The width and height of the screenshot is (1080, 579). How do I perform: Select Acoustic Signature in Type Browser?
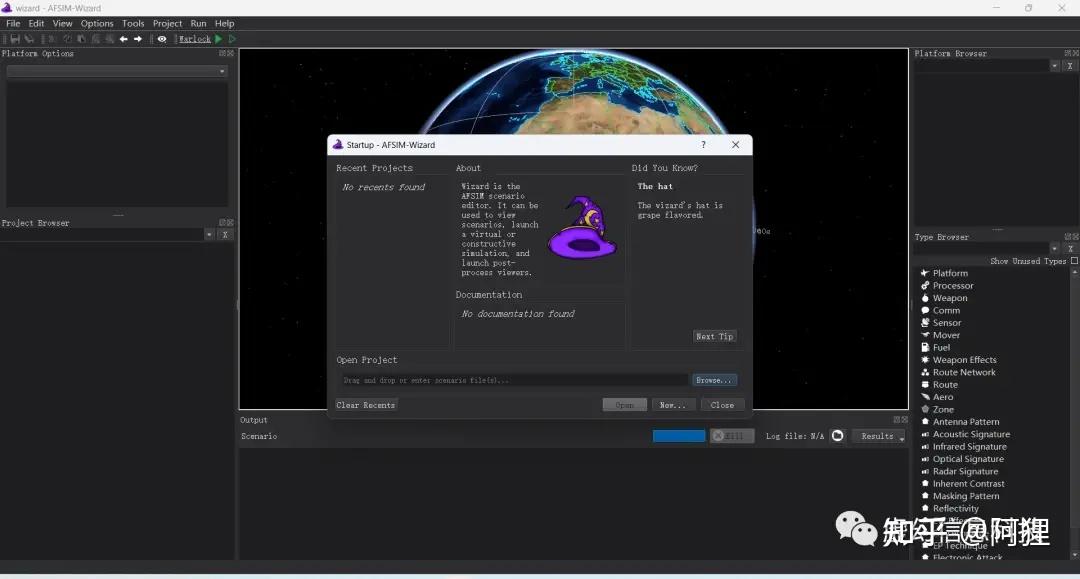(971, 434)
